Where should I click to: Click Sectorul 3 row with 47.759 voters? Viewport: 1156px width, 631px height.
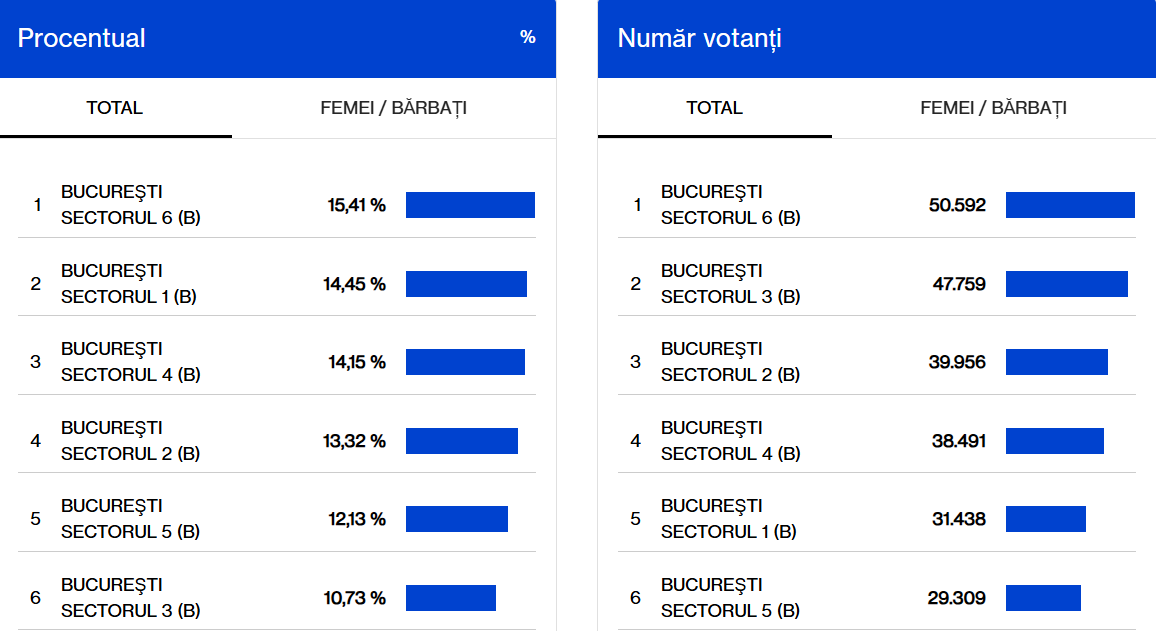point(731,284)
